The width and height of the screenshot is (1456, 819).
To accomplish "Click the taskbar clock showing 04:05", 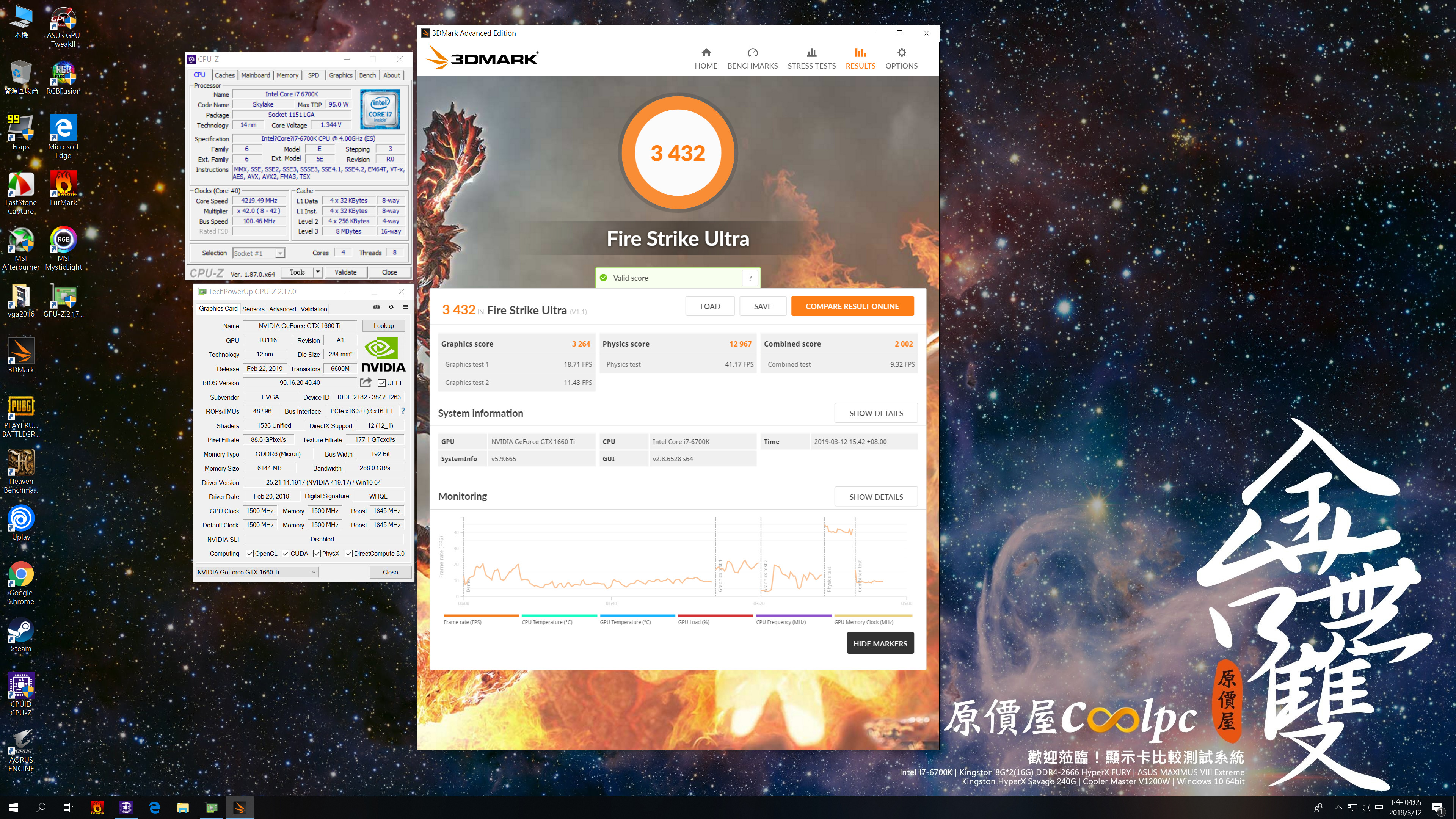I will [1405, 808].
